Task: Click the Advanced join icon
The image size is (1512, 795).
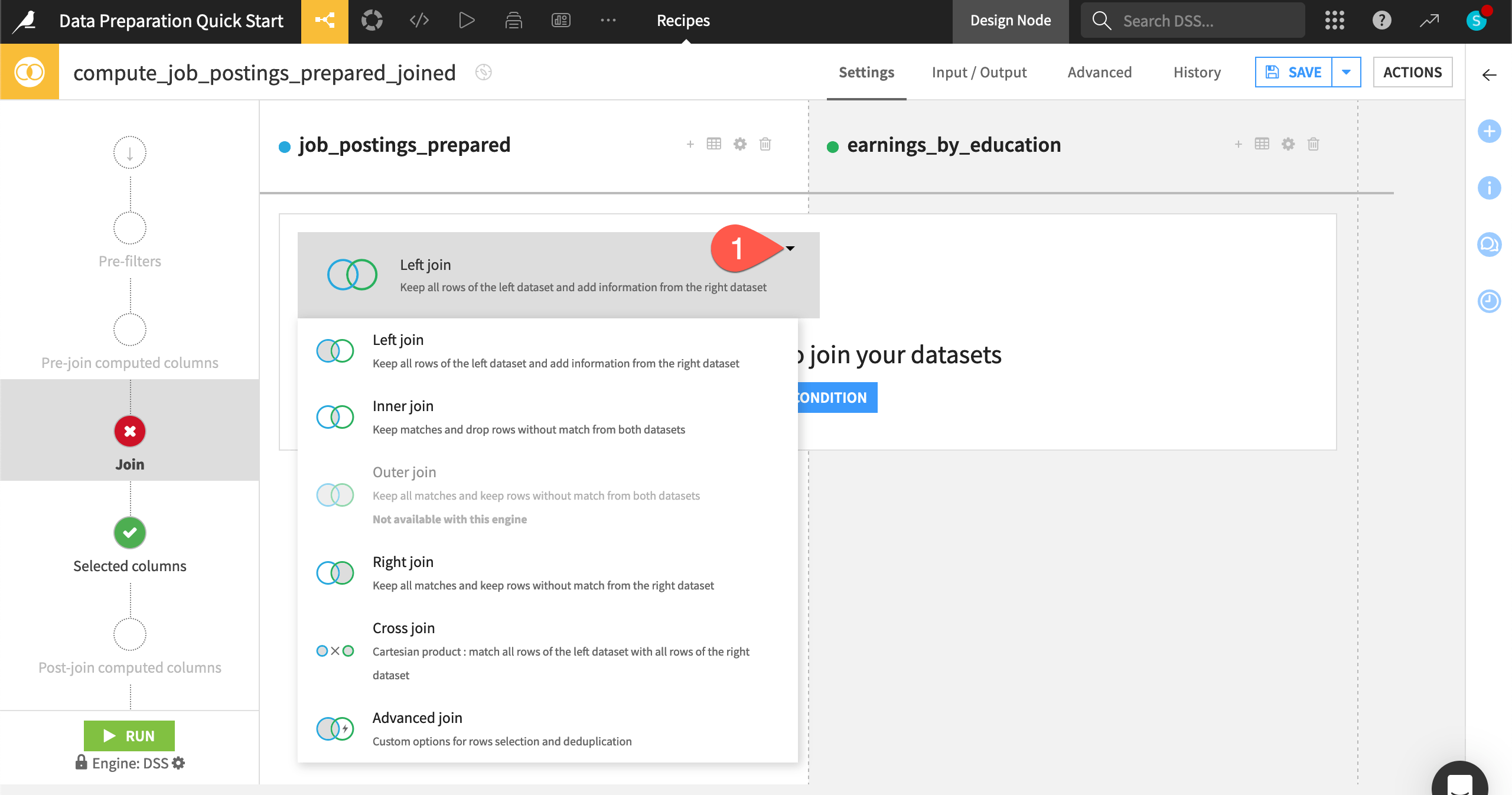Action: tap(335, 727)
